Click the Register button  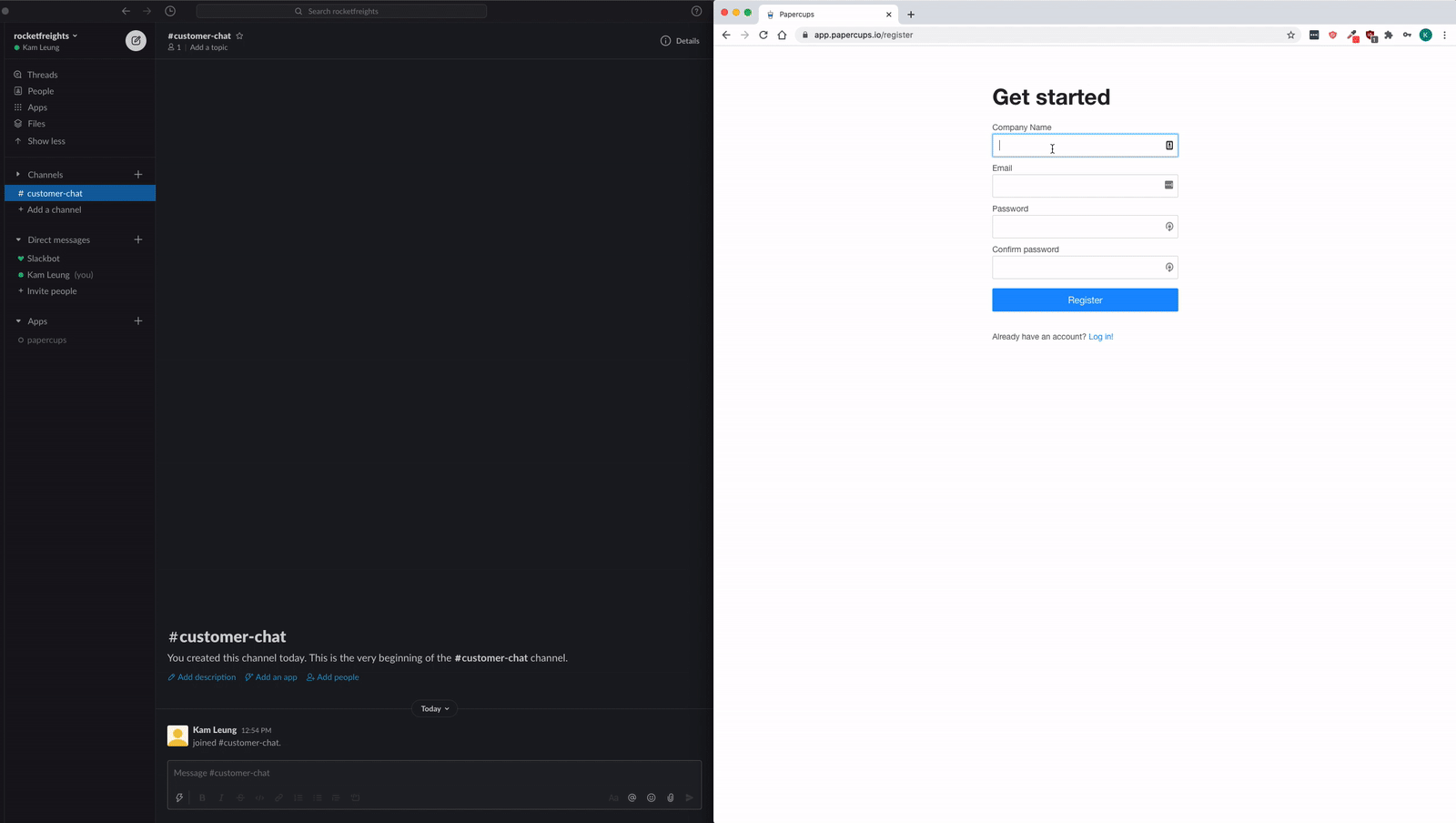(1084, 300)
